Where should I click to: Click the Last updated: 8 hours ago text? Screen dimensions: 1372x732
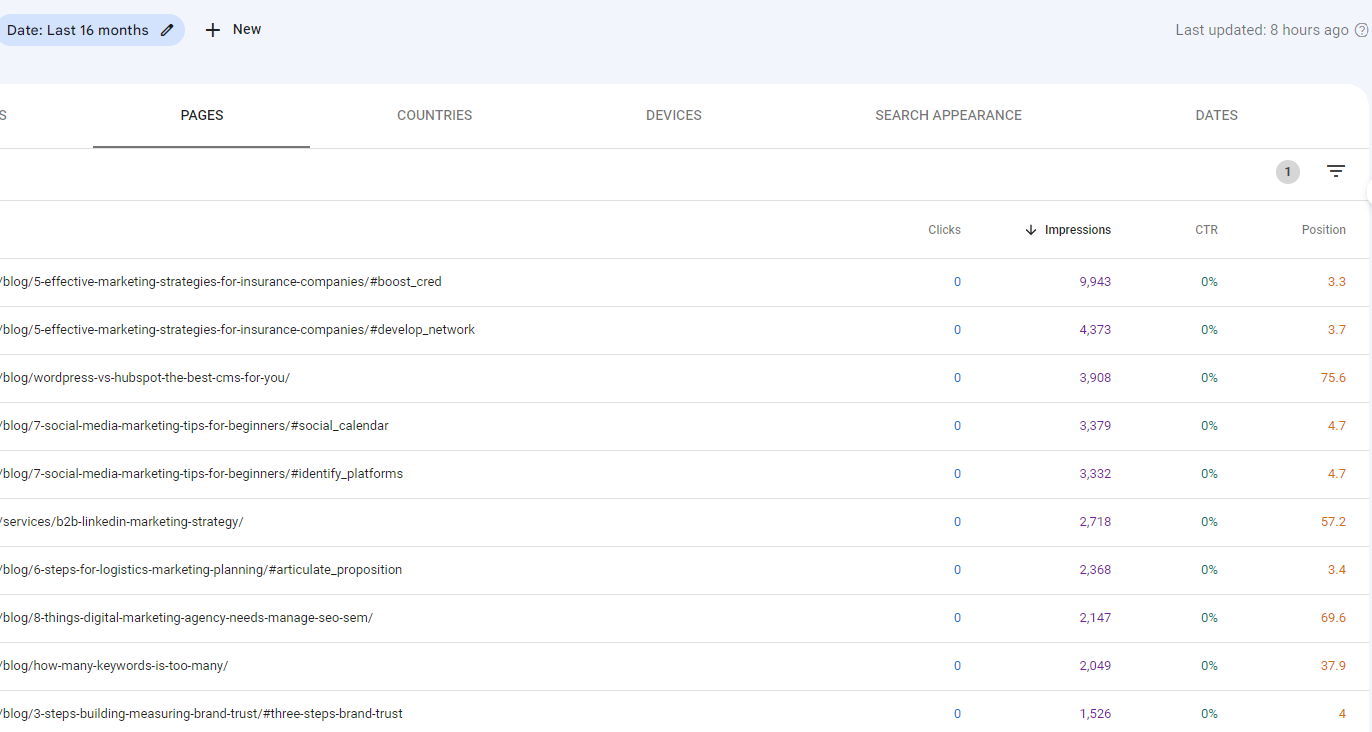[x=1262, y=30]
